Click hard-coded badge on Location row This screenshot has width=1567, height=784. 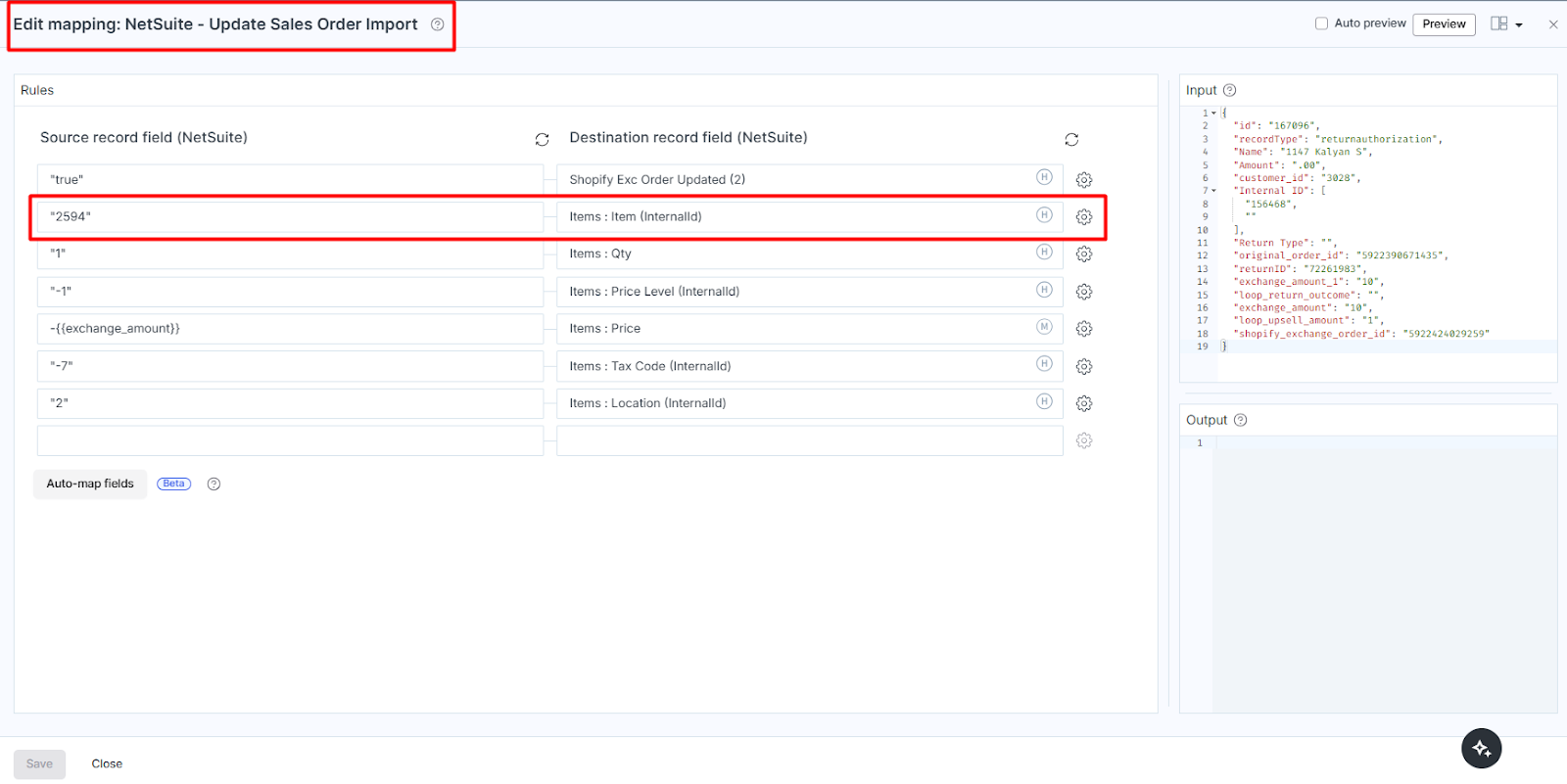[1044, 401]
